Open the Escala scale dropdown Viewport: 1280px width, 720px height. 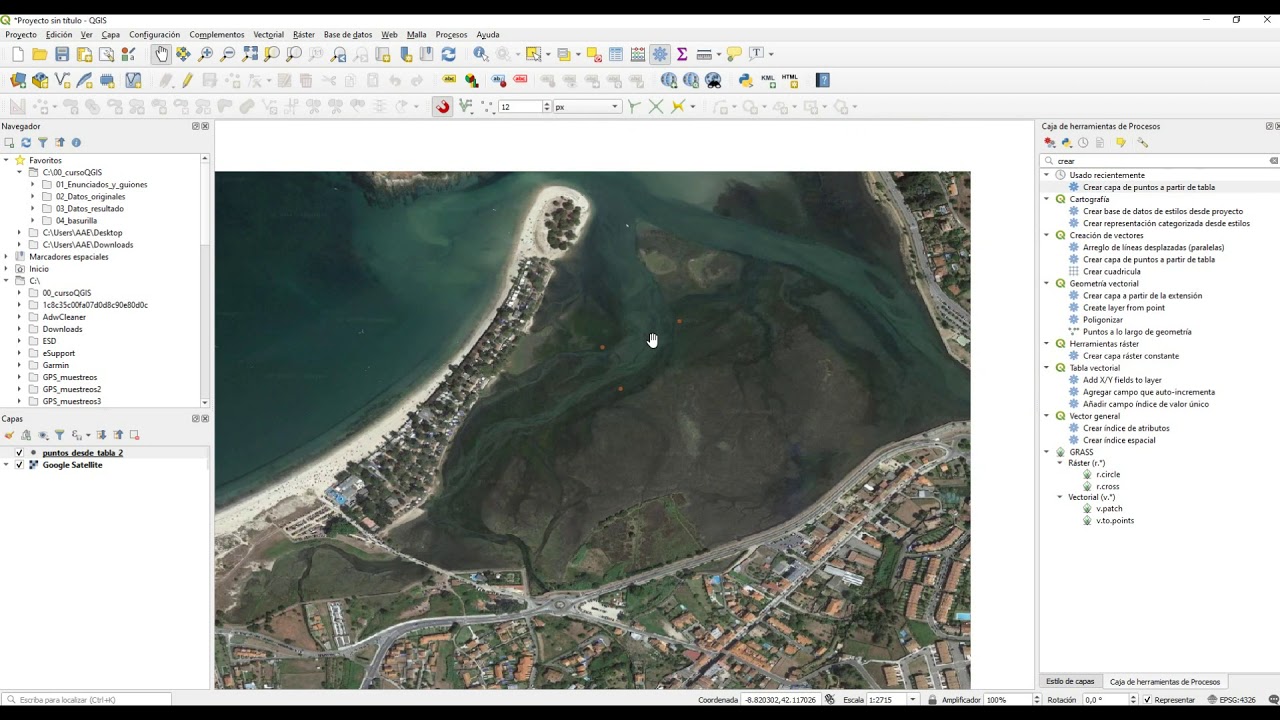tap(912, 700)
